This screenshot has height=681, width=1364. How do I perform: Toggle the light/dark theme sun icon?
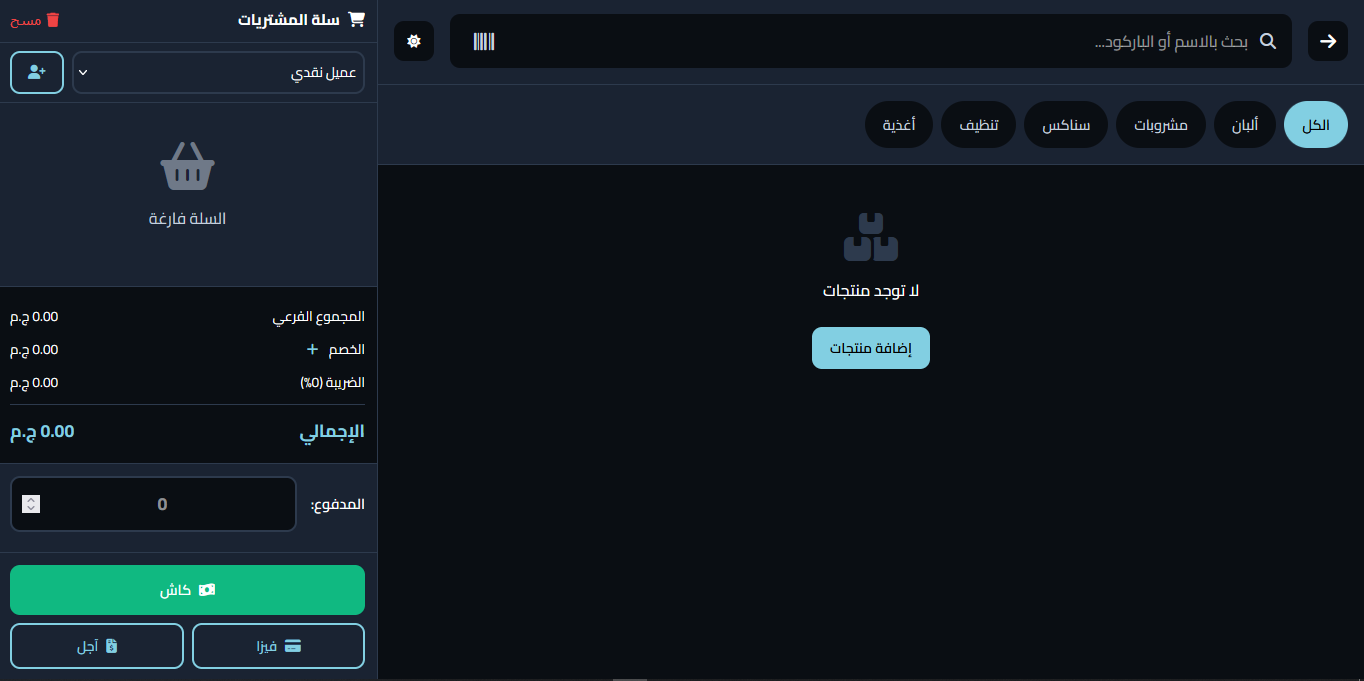pyautogui.click(x=414, y=41)
